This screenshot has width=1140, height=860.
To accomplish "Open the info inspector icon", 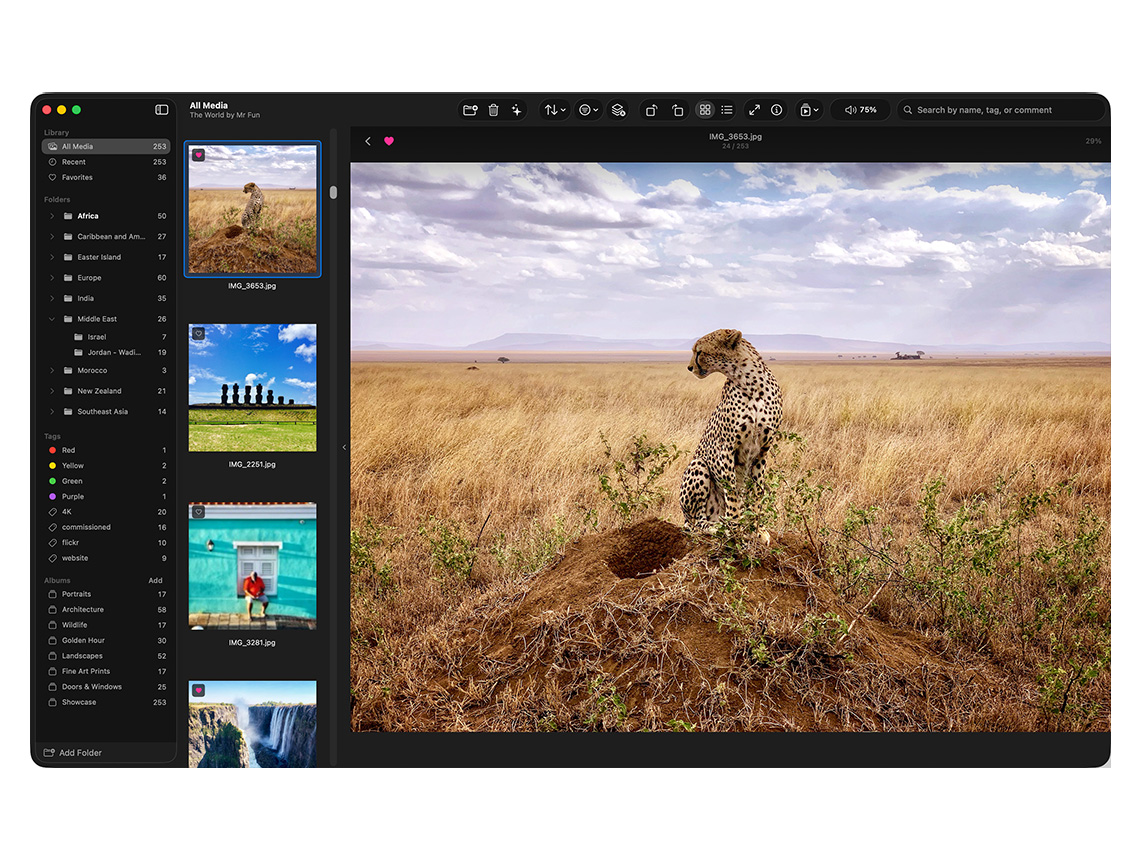I will pyautogui.click(x=776, y=110).
